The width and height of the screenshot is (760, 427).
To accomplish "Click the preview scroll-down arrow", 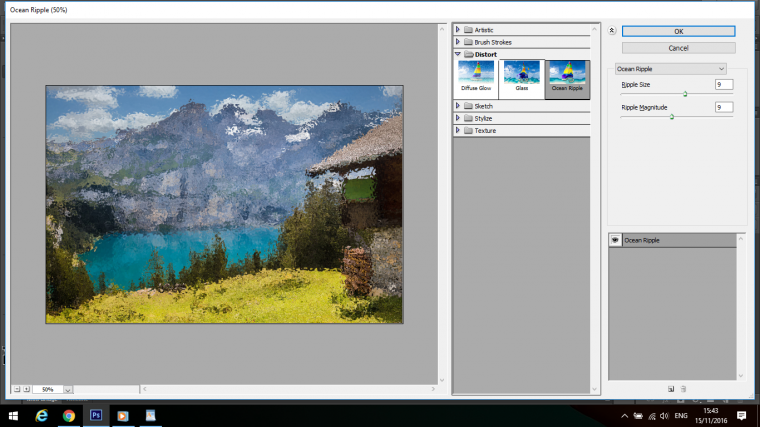I will click(x=442, y=380).
